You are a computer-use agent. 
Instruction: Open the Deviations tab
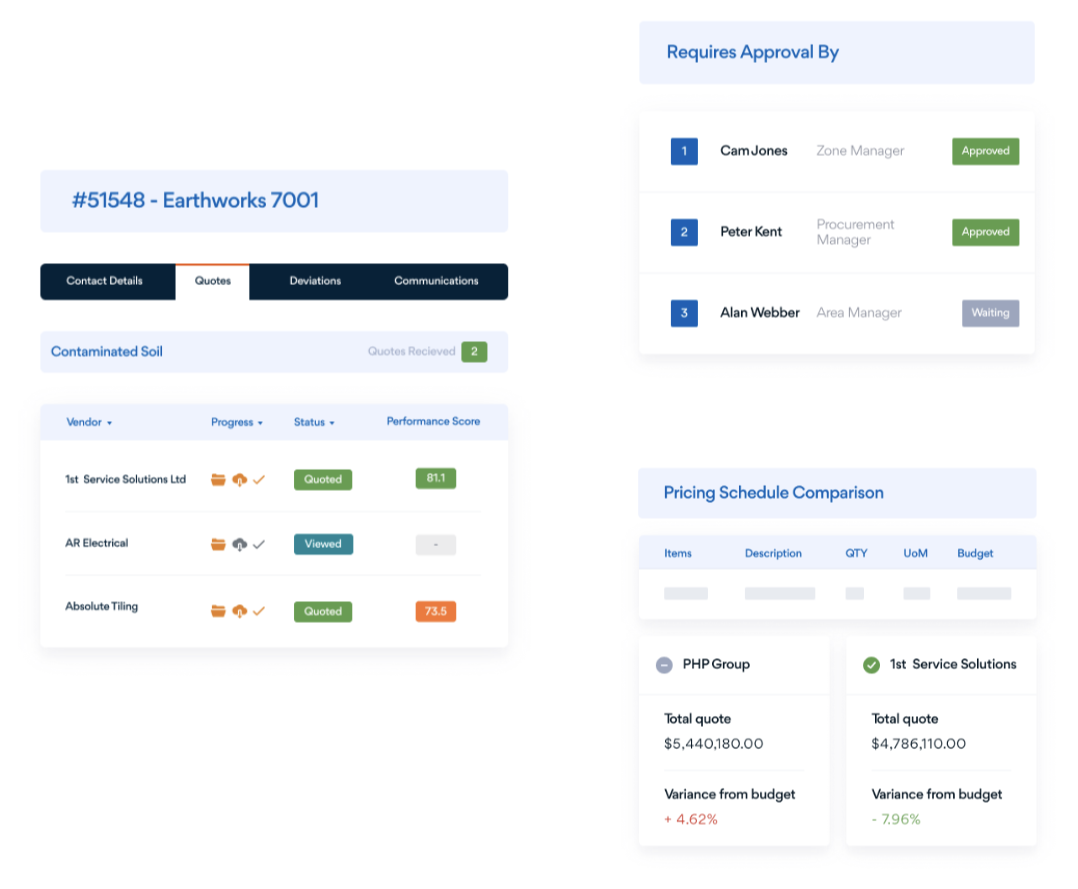(x=315, y=281)
